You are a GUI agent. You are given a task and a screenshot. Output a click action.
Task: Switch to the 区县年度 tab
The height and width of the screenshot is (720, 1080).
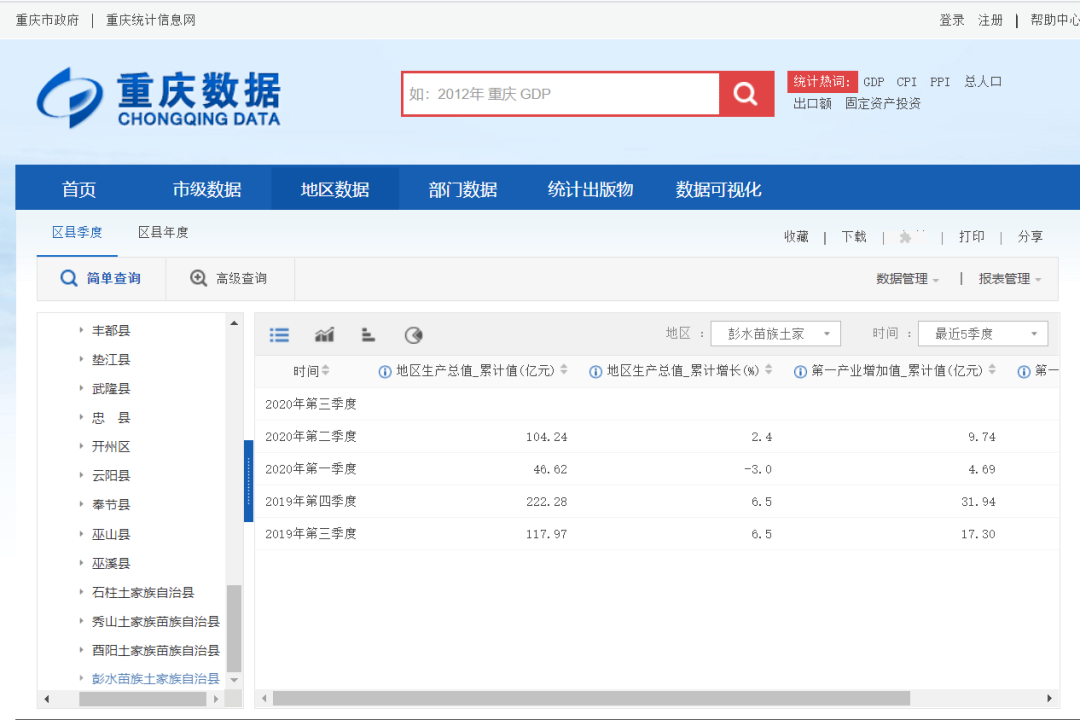(x=163, y=230)
